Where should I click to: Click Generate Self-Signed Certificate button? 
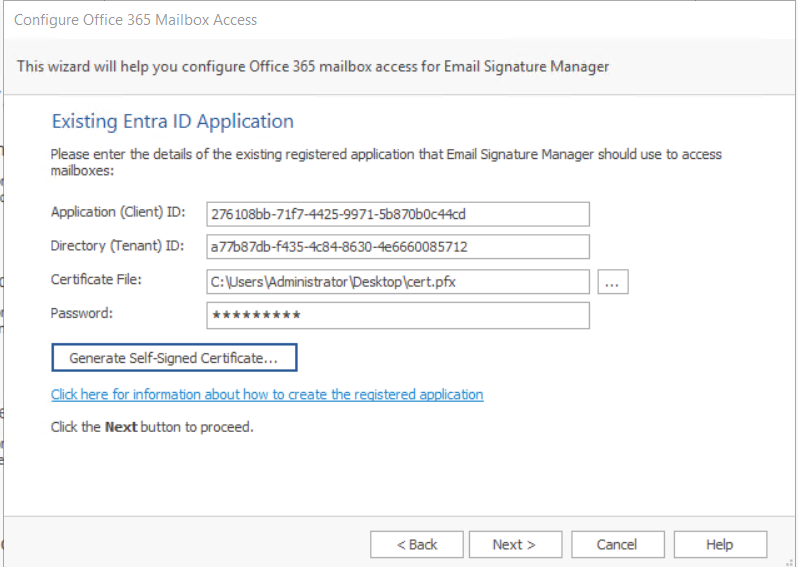tap(174, 357)
